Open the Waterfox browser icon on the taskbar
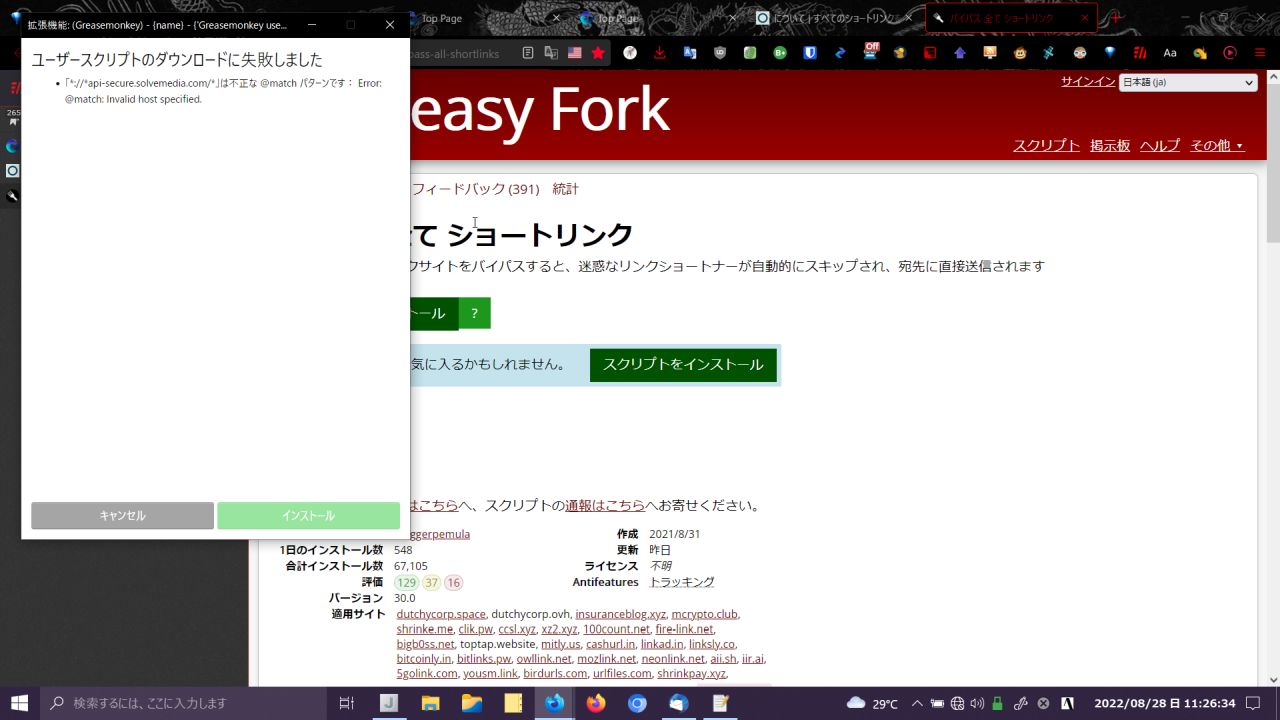Viewport: 1280px width, 720px height. [554, 703]
